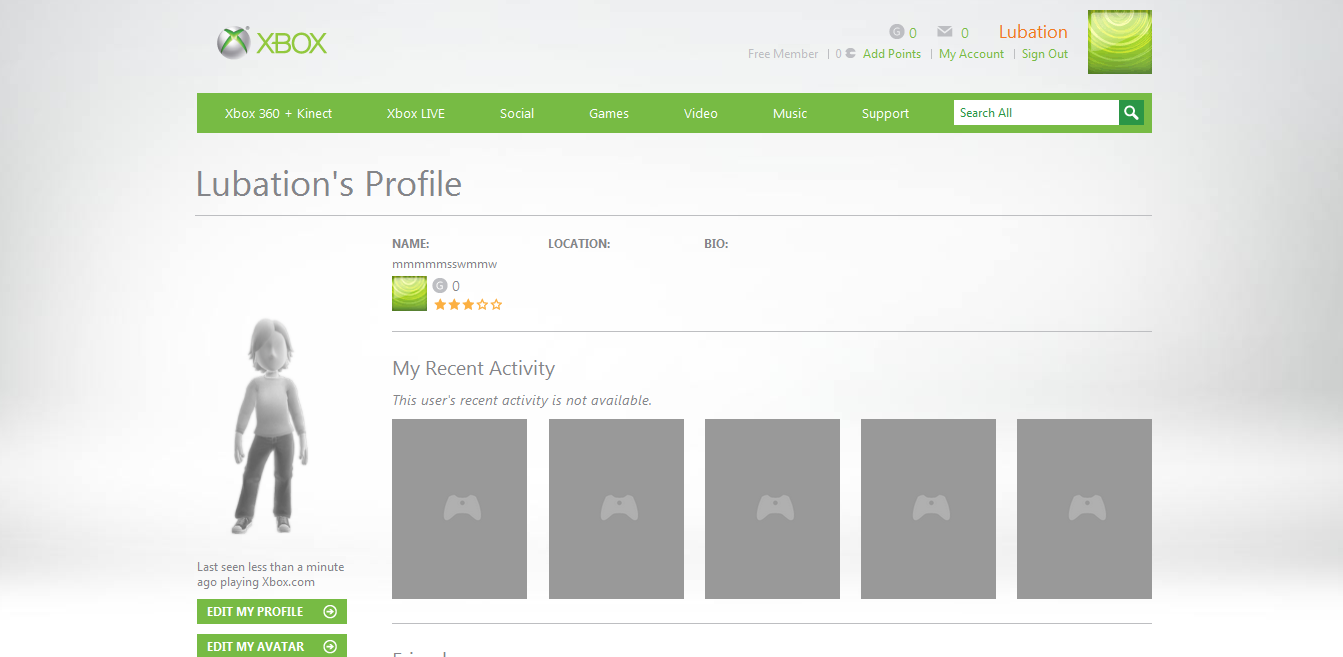Select the fifth recent activity game tile

[1084, 509]
